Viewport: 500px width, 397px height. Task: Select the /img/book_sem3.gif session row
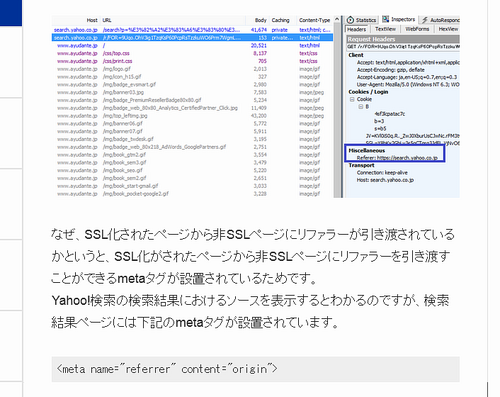(192, 163)
